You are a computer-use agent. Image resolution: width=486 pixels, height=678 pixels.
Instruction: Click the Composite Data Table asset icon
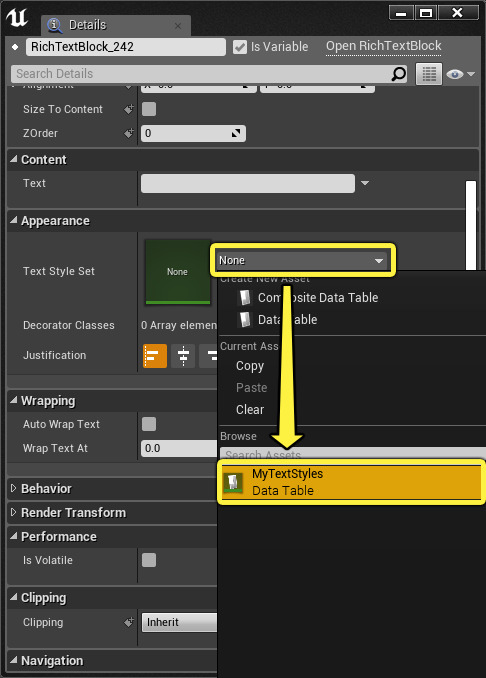click(x=245, y=297)
